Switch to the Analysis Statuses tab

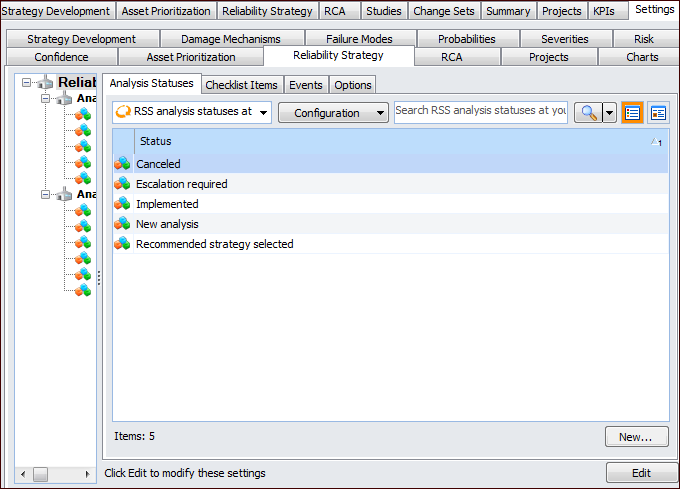coord(151,83)
